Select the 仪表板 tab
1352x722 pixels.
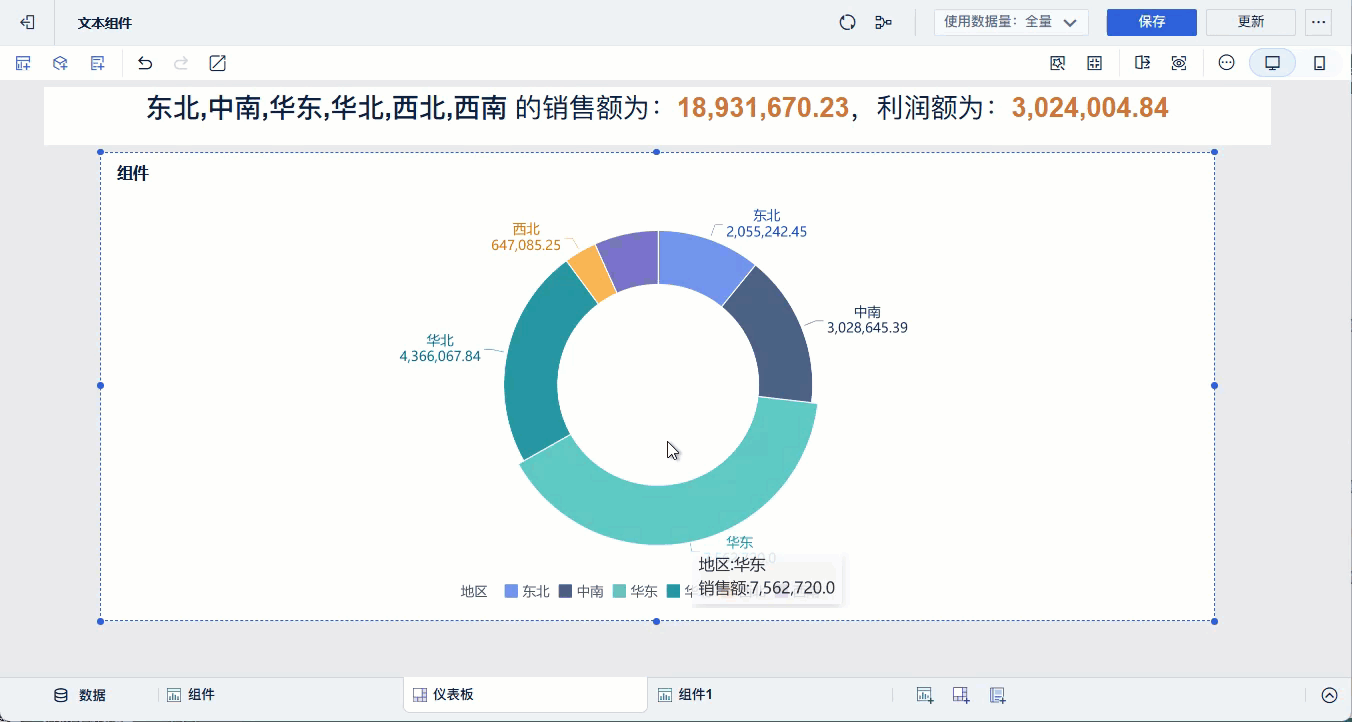click(525, 695)
